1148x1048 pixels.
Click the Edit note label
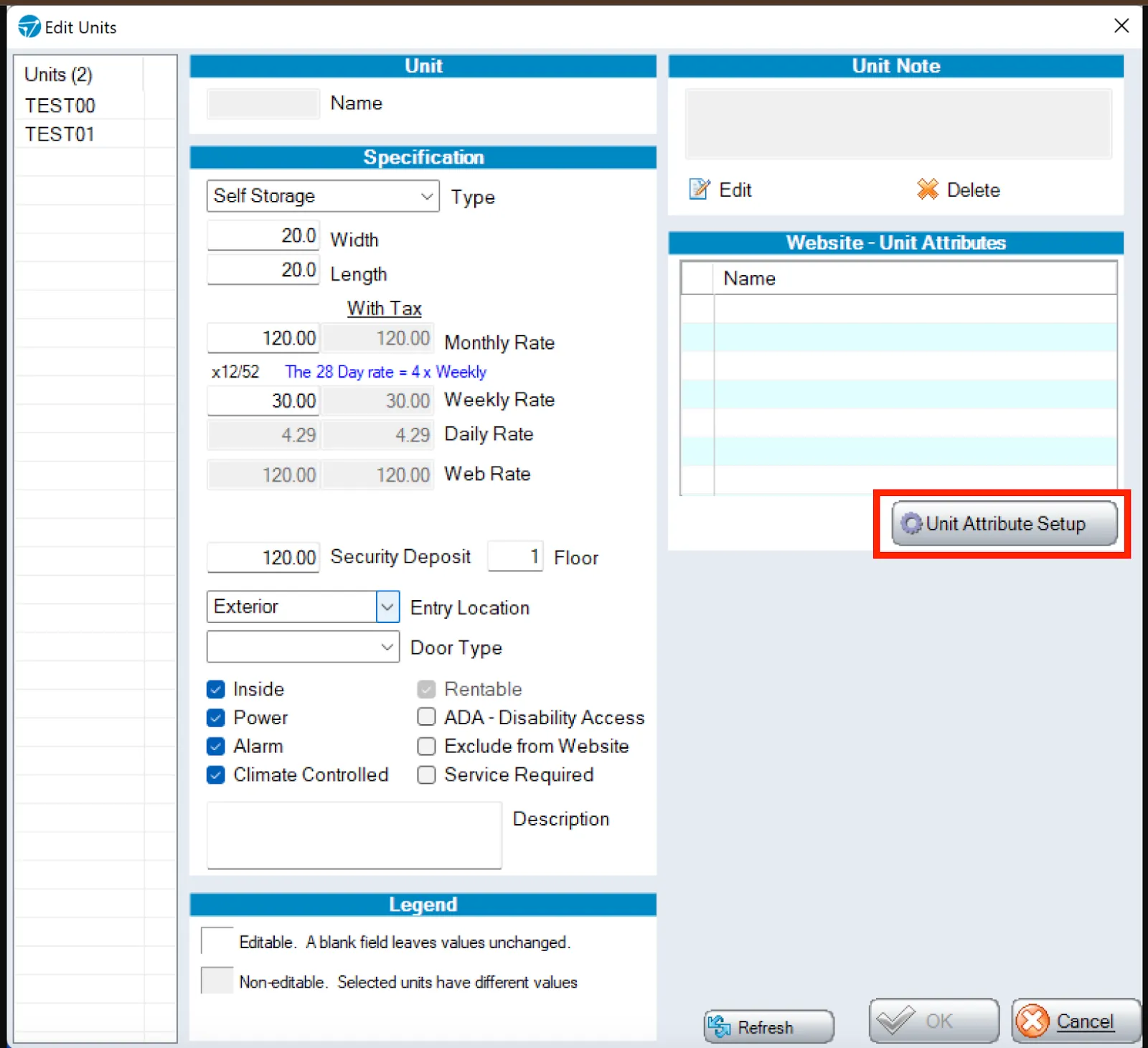(x=735, y=190)
